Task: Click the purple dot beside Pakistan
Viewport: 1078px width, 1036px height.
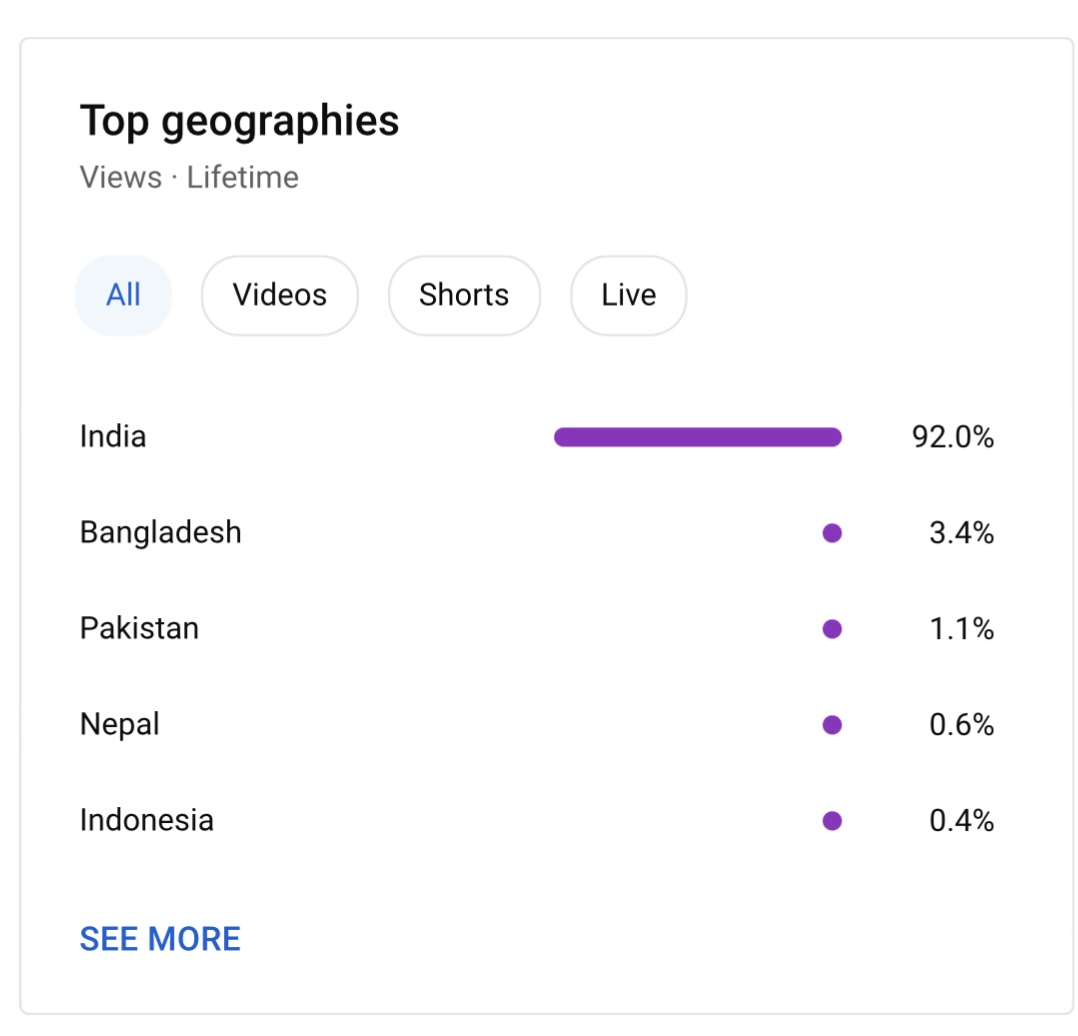Action: tap(833, 629)
